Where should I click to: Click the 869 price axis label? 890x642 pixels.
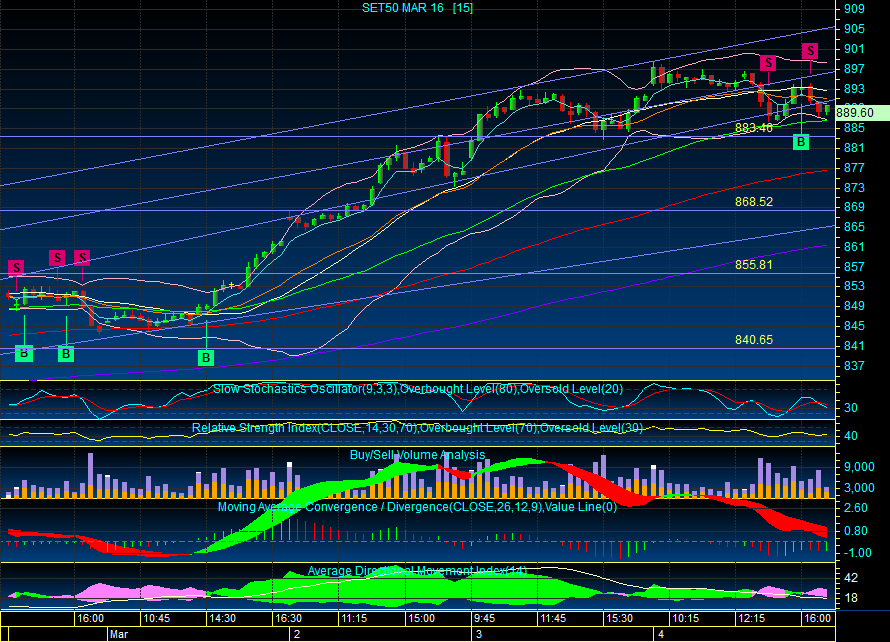tap(854, 207)
